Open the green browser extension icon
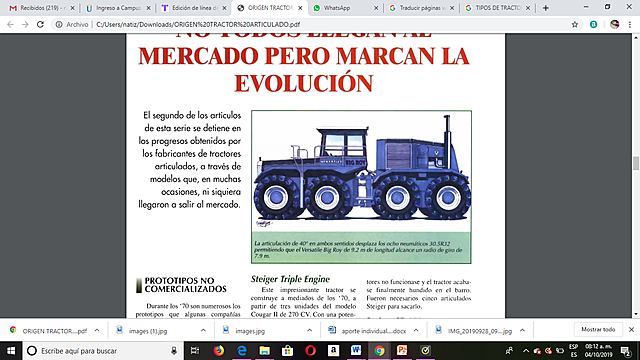The width and height of the screenshot is (640, 360). pos(593,24)
